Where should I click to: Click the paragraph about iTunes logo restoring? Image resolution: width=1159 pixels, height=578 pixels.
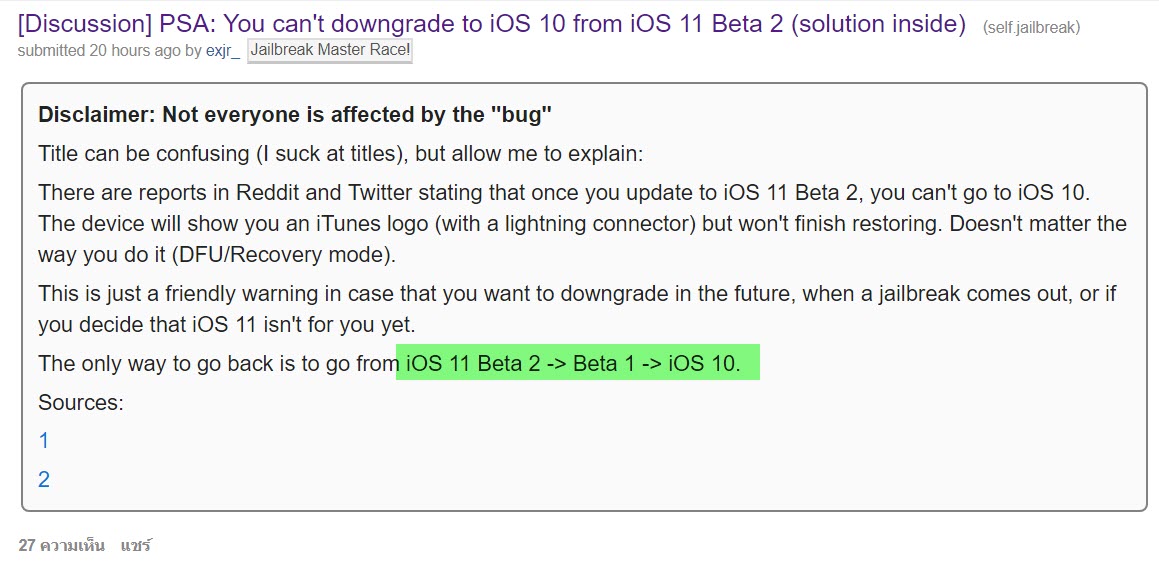[580, 223]
